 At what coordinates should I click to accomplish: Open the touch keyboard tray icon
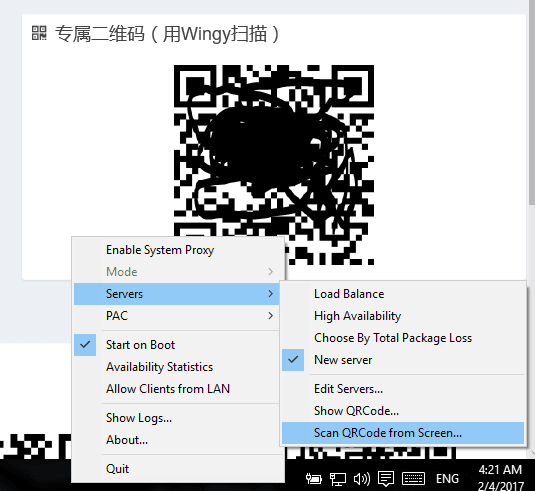(413, 478)
